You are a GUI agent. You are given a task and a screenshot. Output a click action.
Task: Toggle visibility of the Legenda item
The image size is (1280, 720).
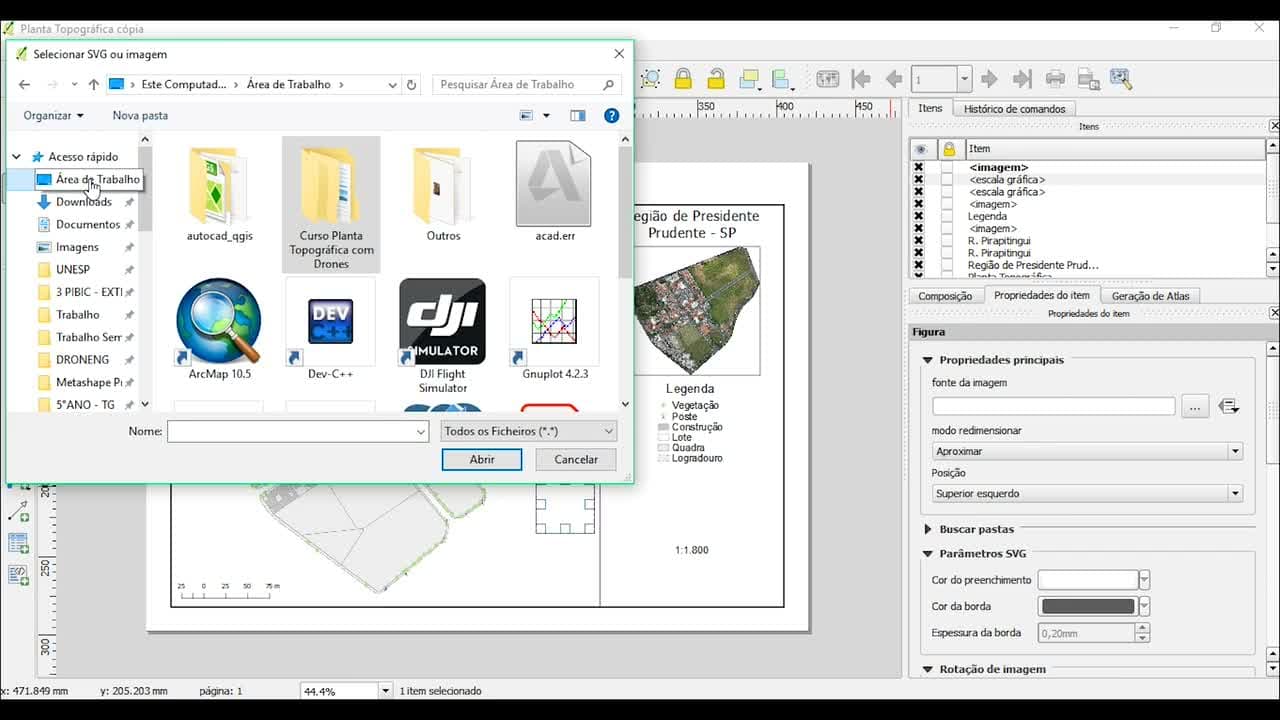coord(919,216)
